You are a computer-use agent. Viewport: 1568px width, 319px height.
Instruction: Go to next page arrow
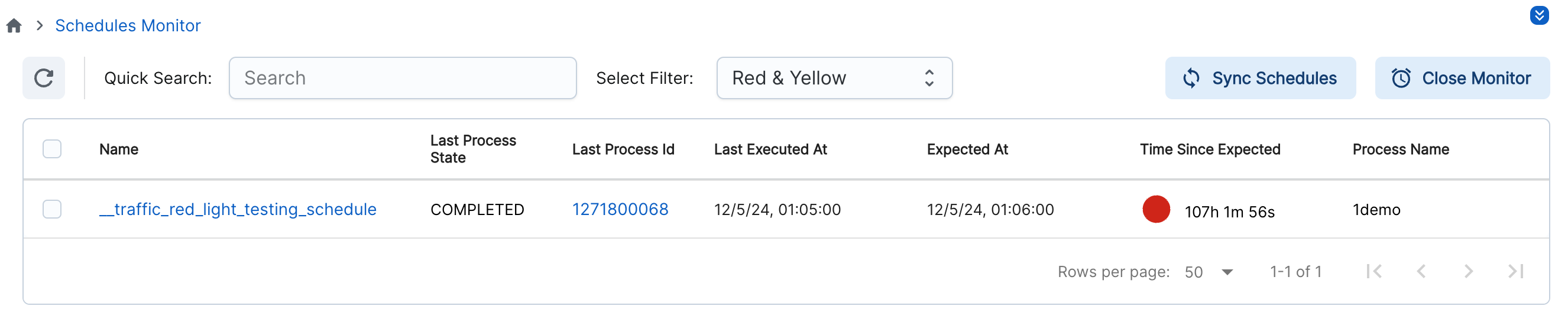pyautogui.click(x=1468, y=271)
